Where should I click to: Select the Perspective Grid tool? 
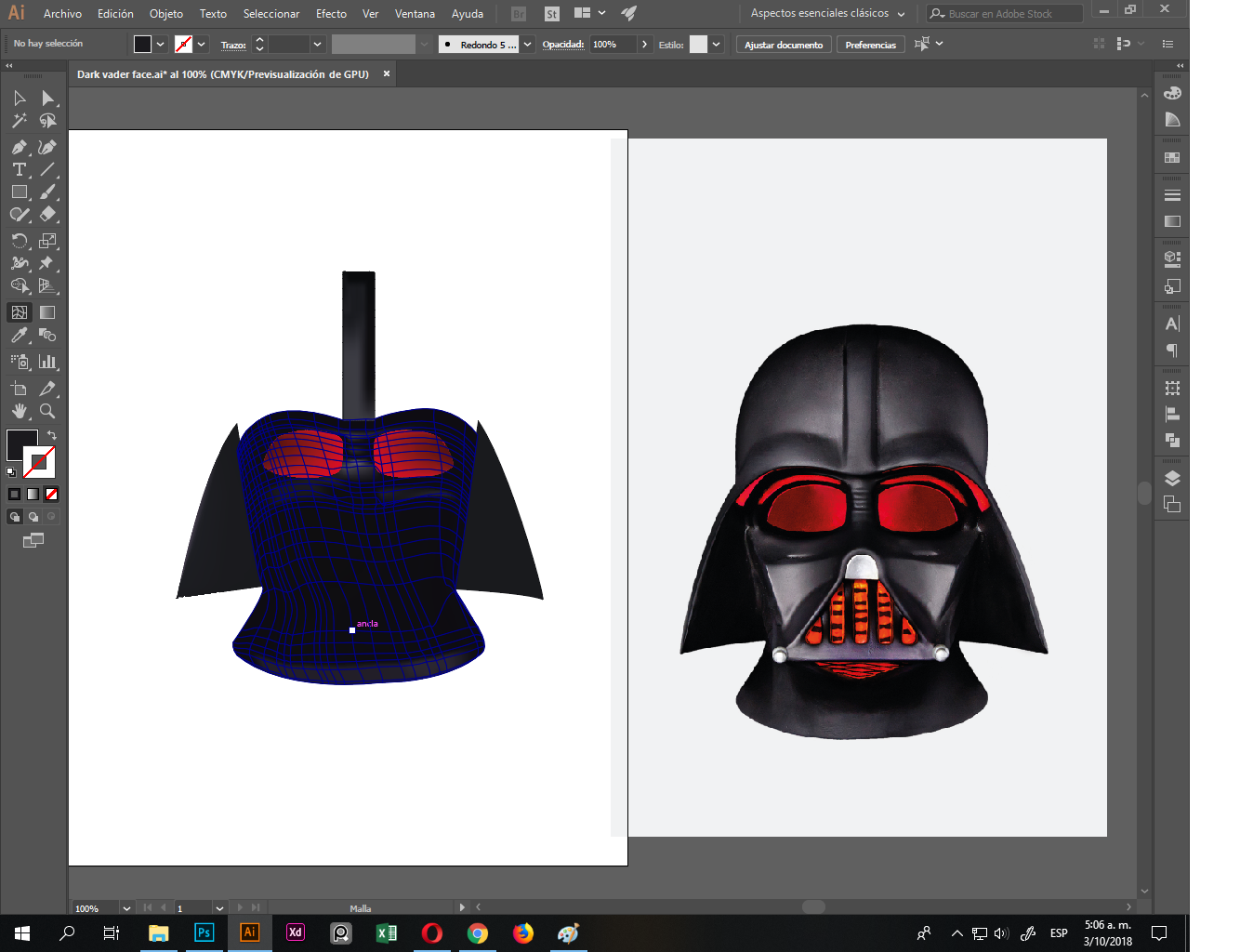click(x=47, y=285)
